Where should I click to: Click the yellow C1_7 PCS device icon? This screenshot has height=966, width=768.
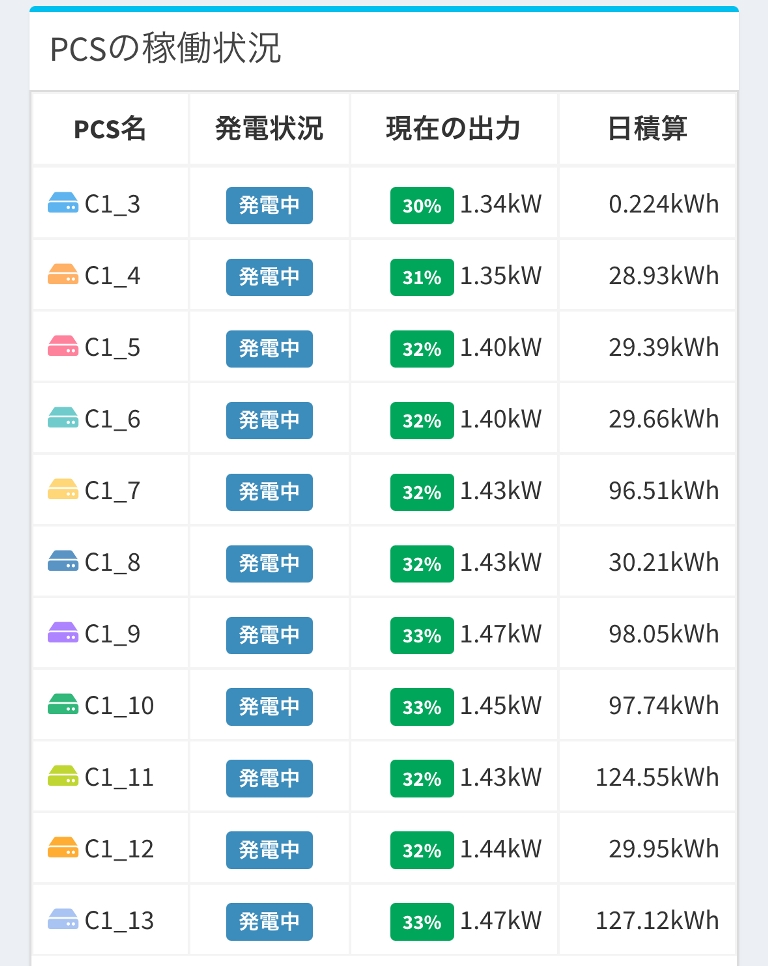(63, 490)
